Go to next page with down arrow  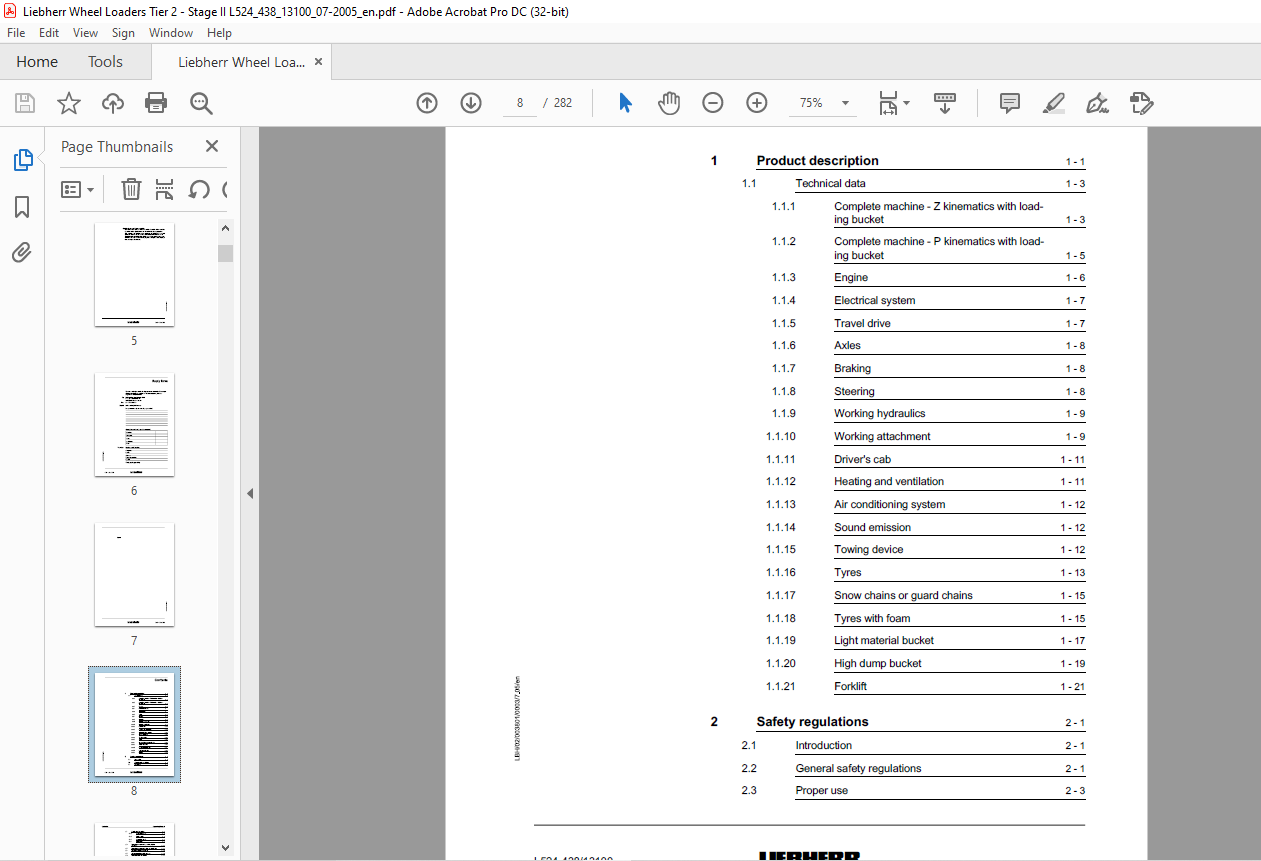[471, 103]
